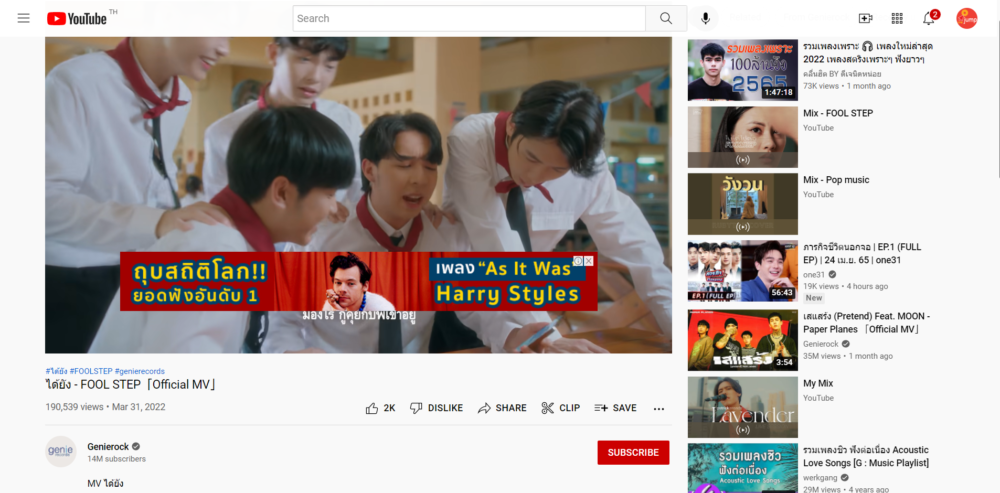The height and width of the screenshot is (493, 1000).
Task: Open 'เสแสร้ง (Pretend) Feat. MOON' title
Action: [x=867, y=323]
